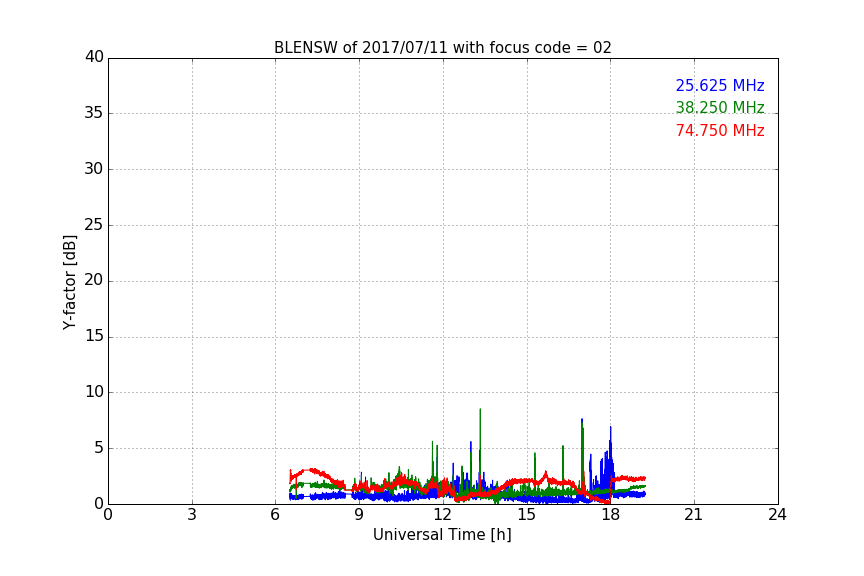The image size is (864, 576).
Task: Select the 25.625 MHz legend label
Action: pos(720,85)
